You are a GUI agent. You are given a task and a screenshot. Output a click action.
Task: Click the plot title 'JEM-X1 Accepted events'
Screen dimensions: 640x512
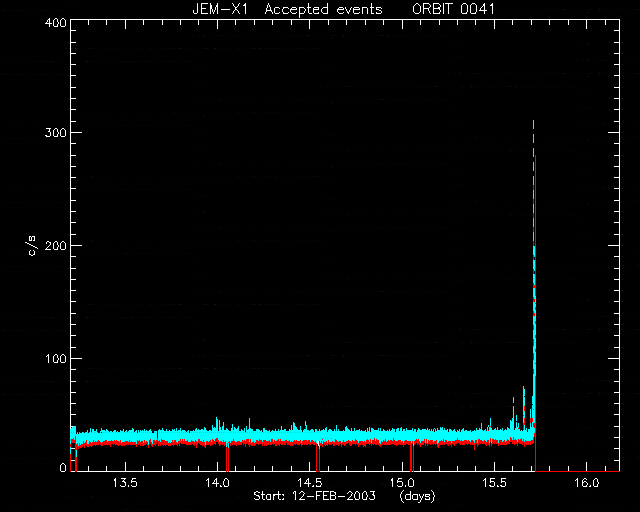(x=287, y=9)
